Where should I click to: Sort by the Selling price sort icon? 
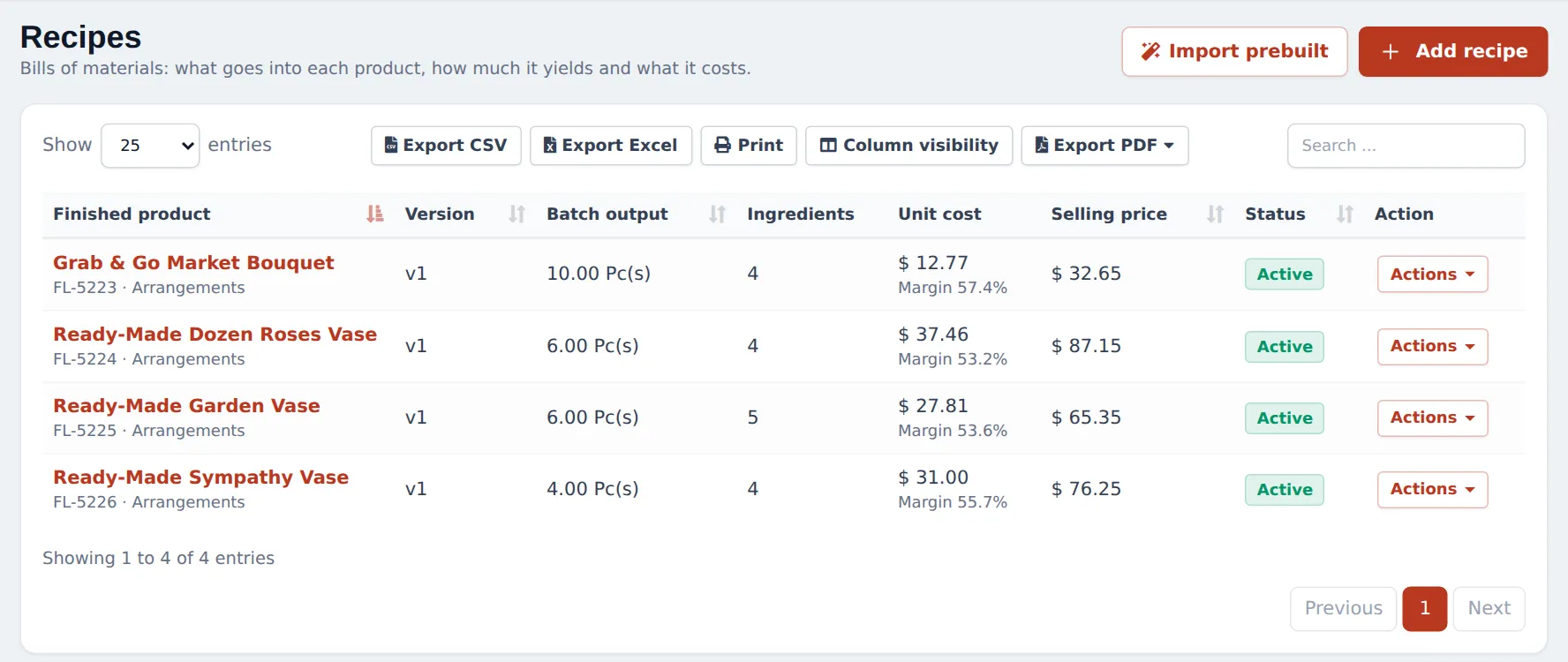(x=1216, y=214)
